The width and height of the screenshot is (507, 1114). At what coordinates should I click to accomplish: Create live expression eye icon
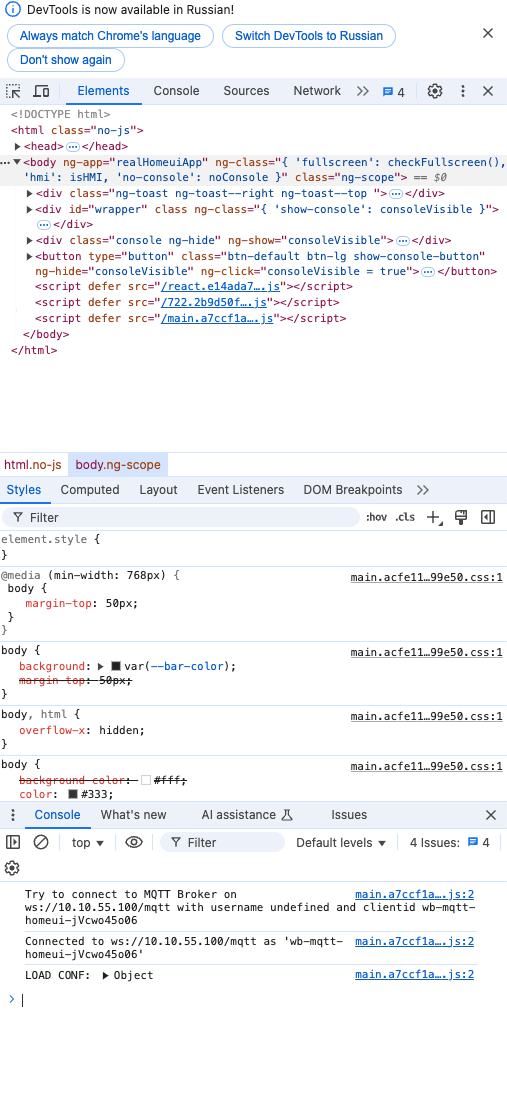click(x=133, y=843)
